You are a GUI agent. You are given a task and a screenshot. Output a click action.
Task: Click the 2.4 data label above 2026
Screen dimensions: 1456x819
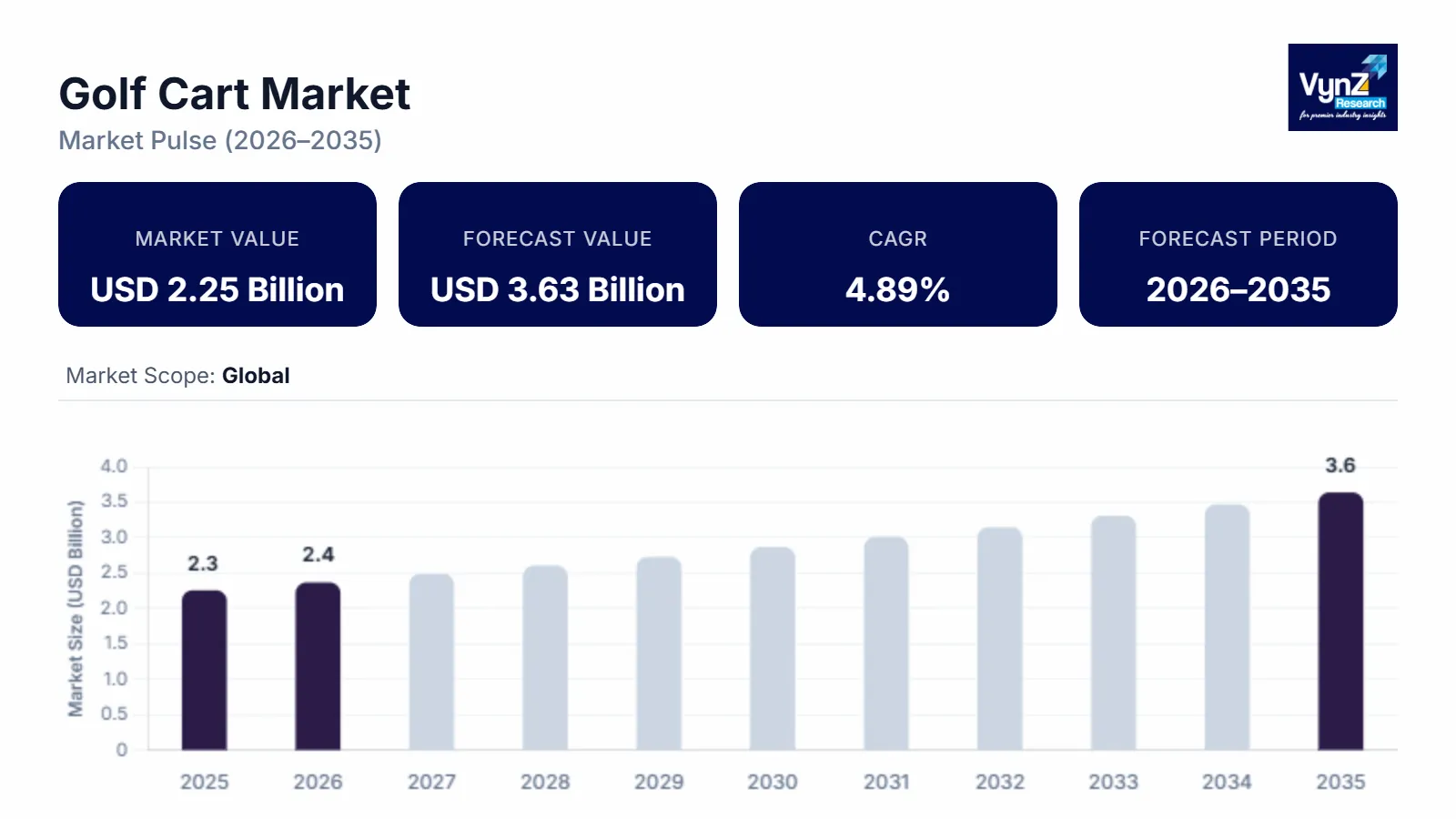[x=318, y=555]
